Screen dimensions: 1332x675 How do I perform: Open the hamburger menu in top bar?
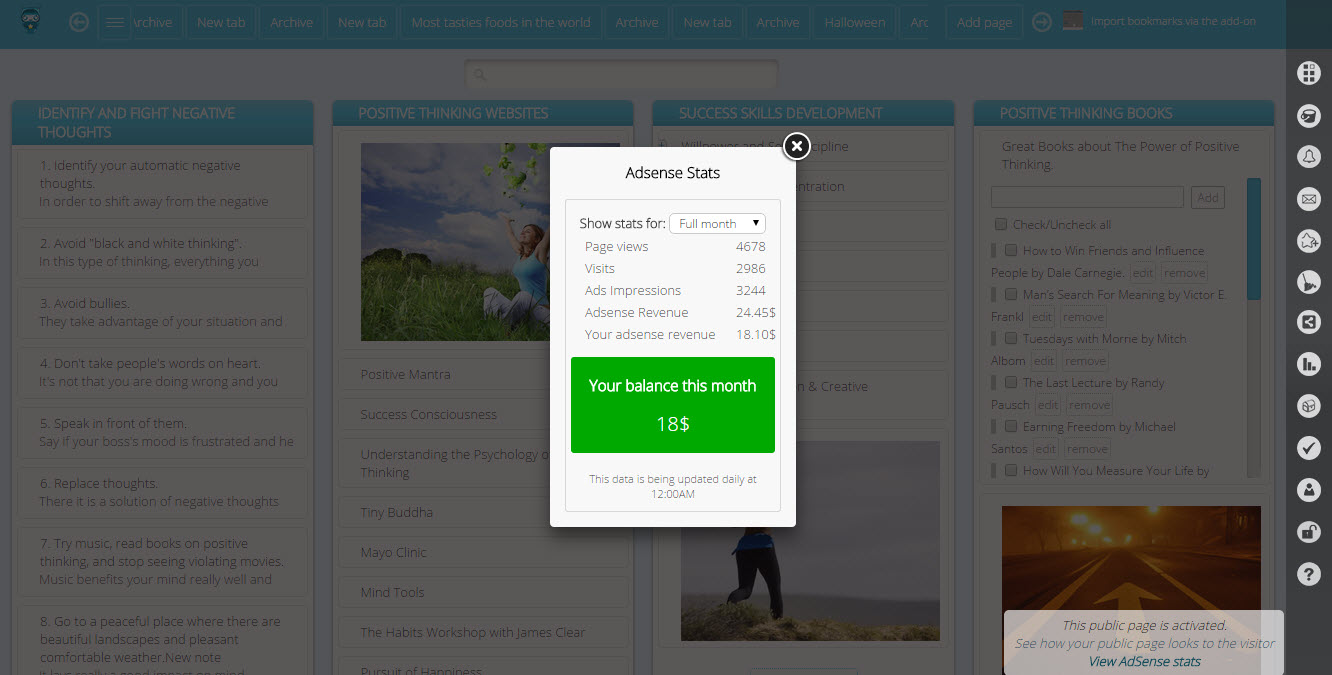tap(115, 22)
